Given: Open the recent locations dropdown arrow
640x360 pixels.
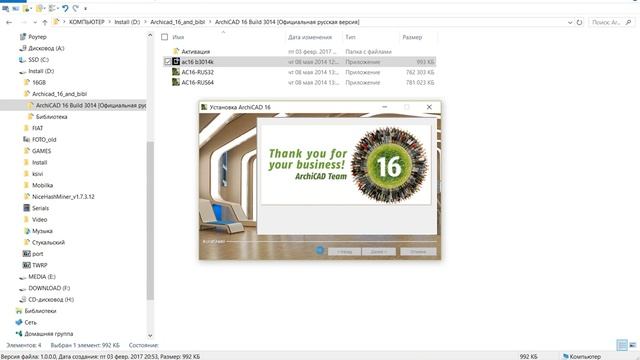Looking at the screenshot, I should 35,22.
